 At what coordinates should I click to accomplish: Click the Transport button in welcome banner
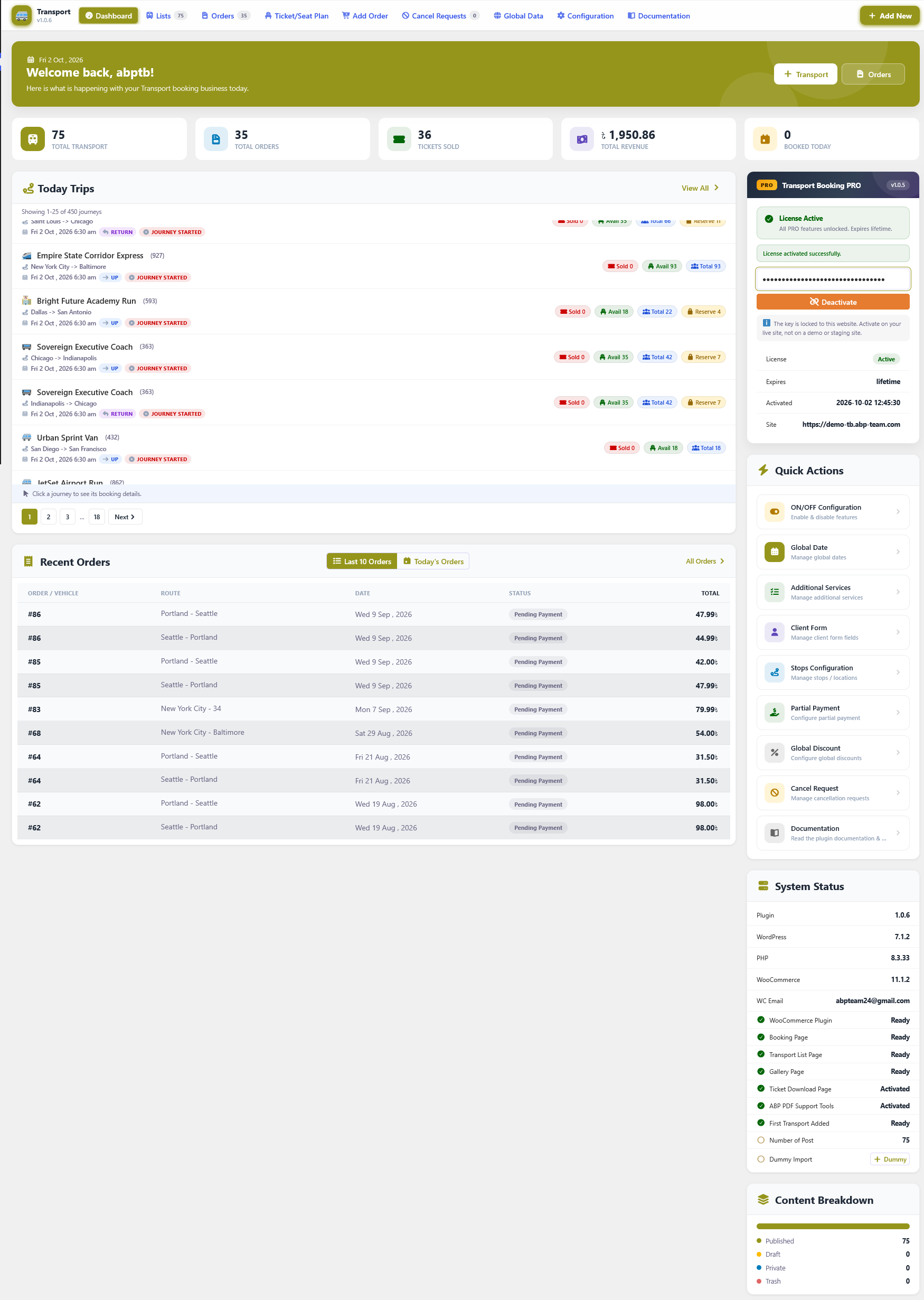tap(805, 74)
